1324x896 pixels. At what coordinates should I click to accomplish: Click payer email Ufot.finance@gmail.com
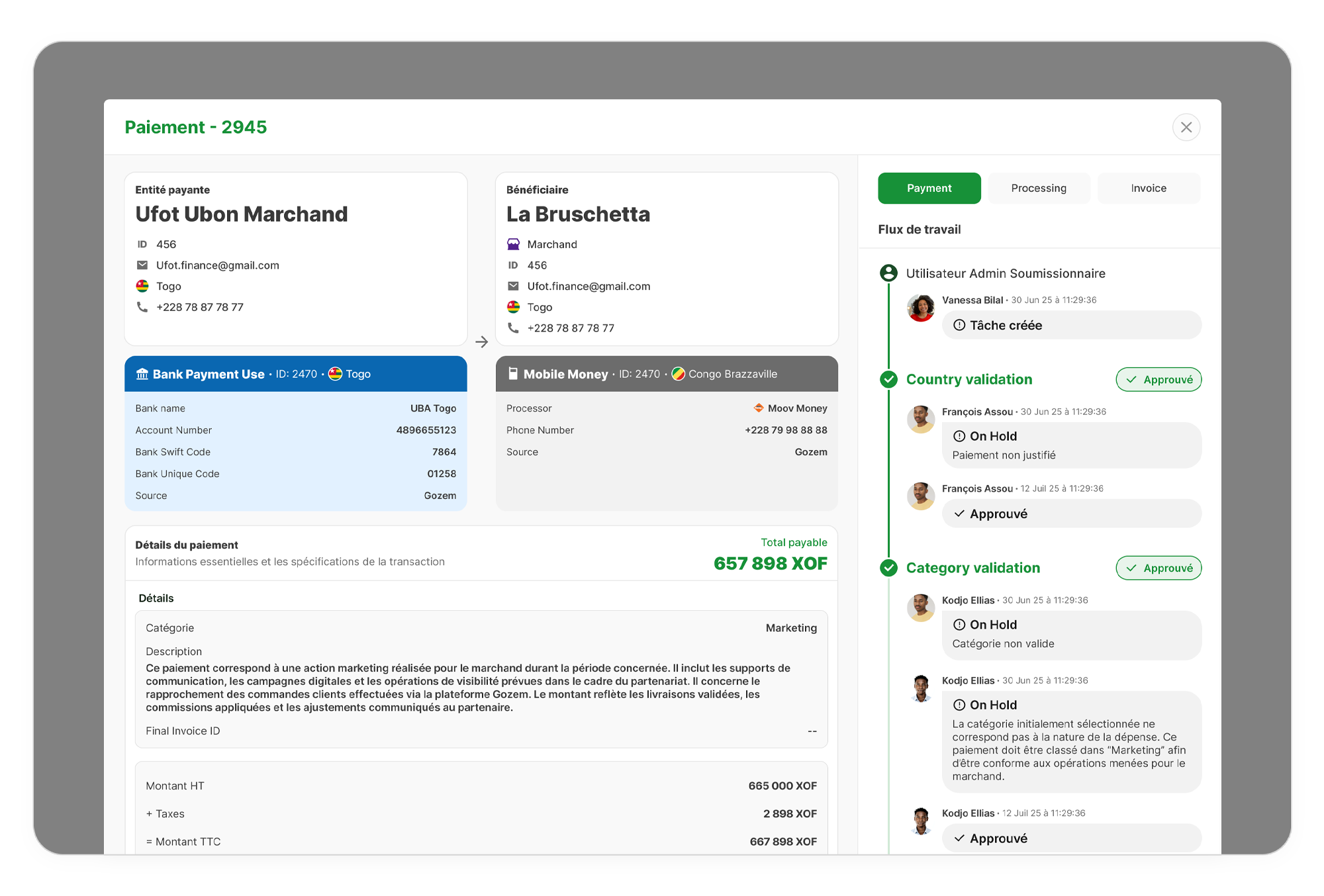(x=217, y=265)
